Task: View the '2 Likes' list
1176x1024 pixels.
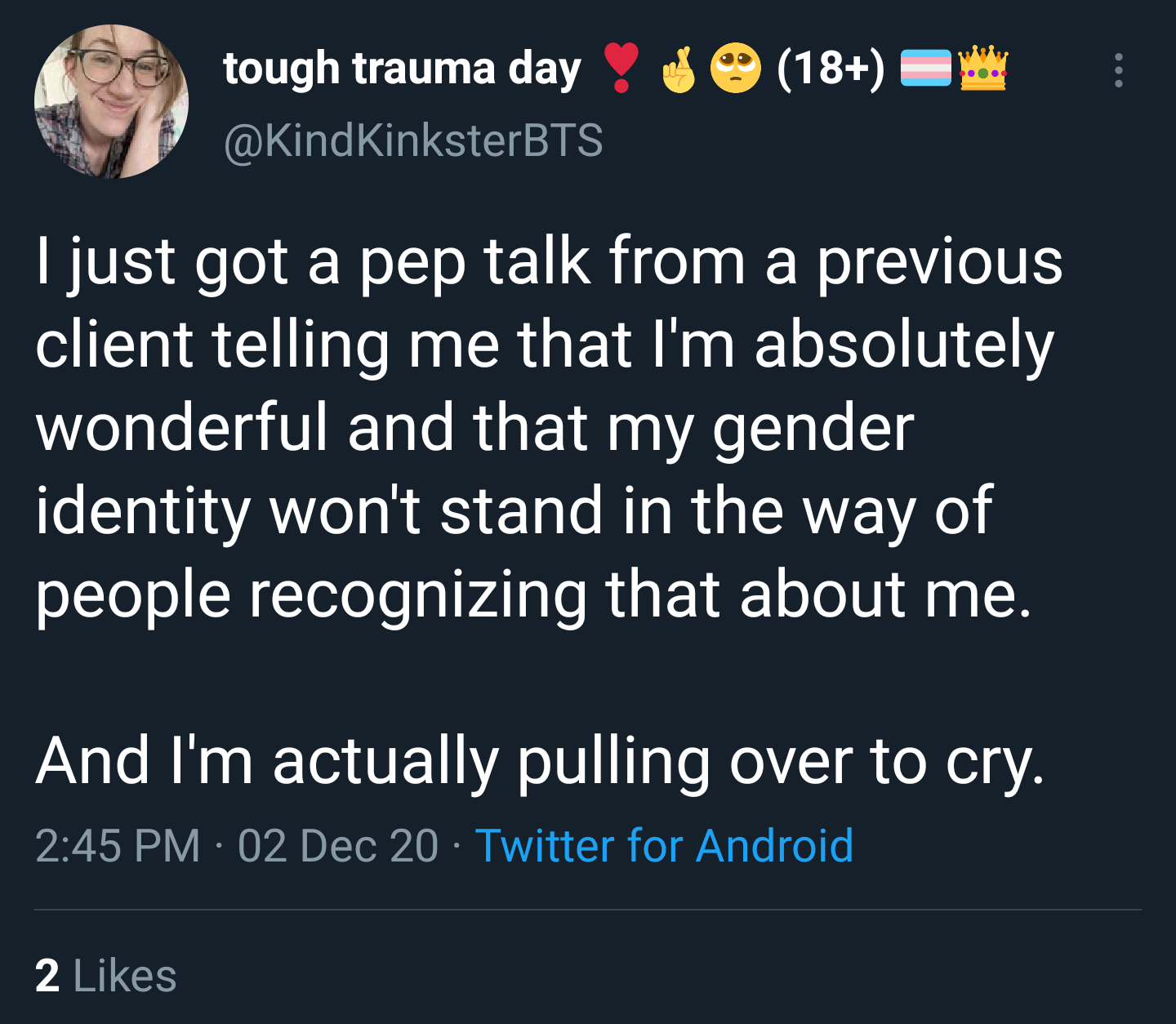Action: pos(105,976)
